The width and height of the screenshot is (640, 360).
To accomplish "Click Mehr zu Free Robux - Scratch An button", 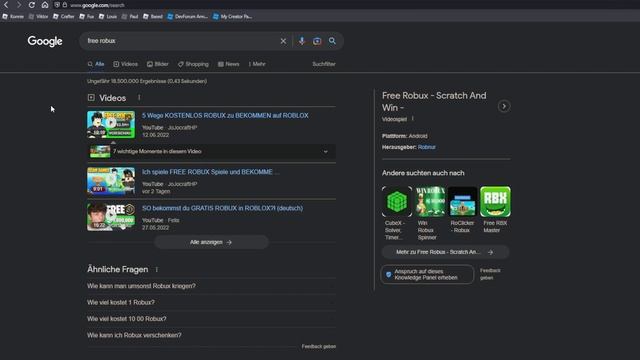I will [x=445, y=252].
